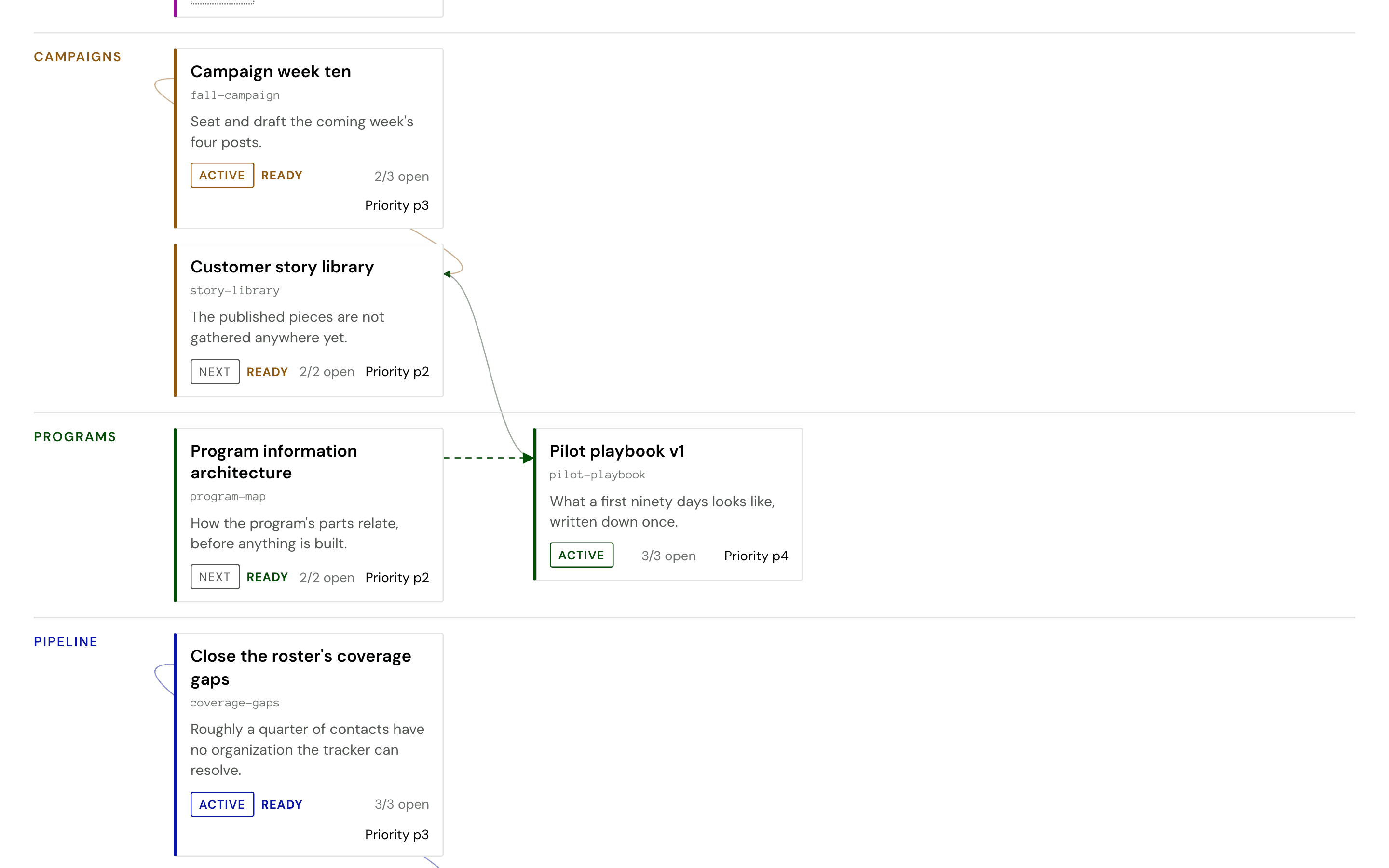Open the Campaign week ten card title
1389x868 pixels.
point(271,72)
